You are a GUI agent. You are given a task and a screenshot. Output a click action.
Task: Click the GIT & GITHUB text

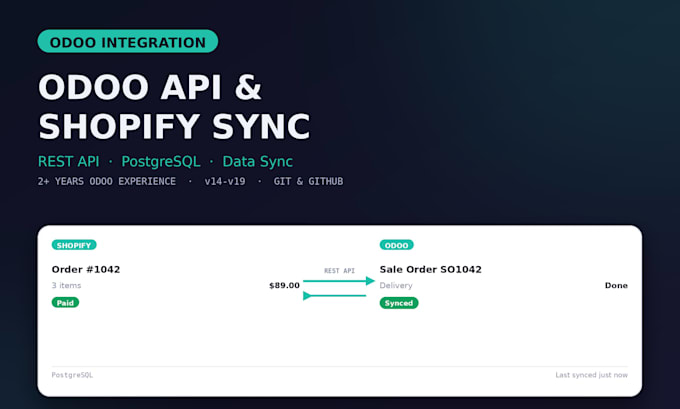click(x=308, y=181)
